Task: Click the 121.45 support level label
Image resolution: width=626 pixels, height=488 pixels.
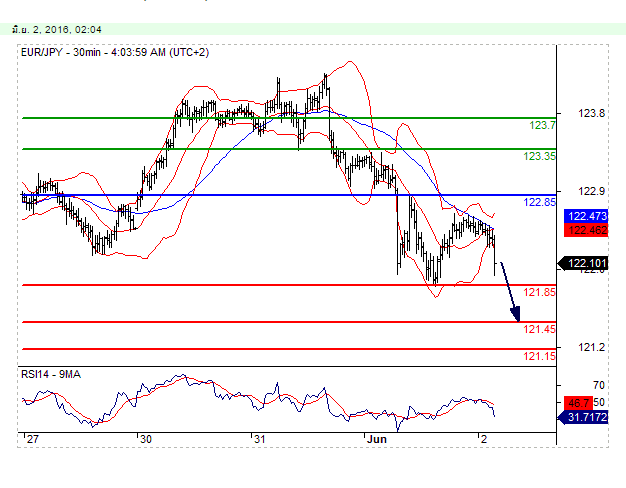Action: coord(539,329)
